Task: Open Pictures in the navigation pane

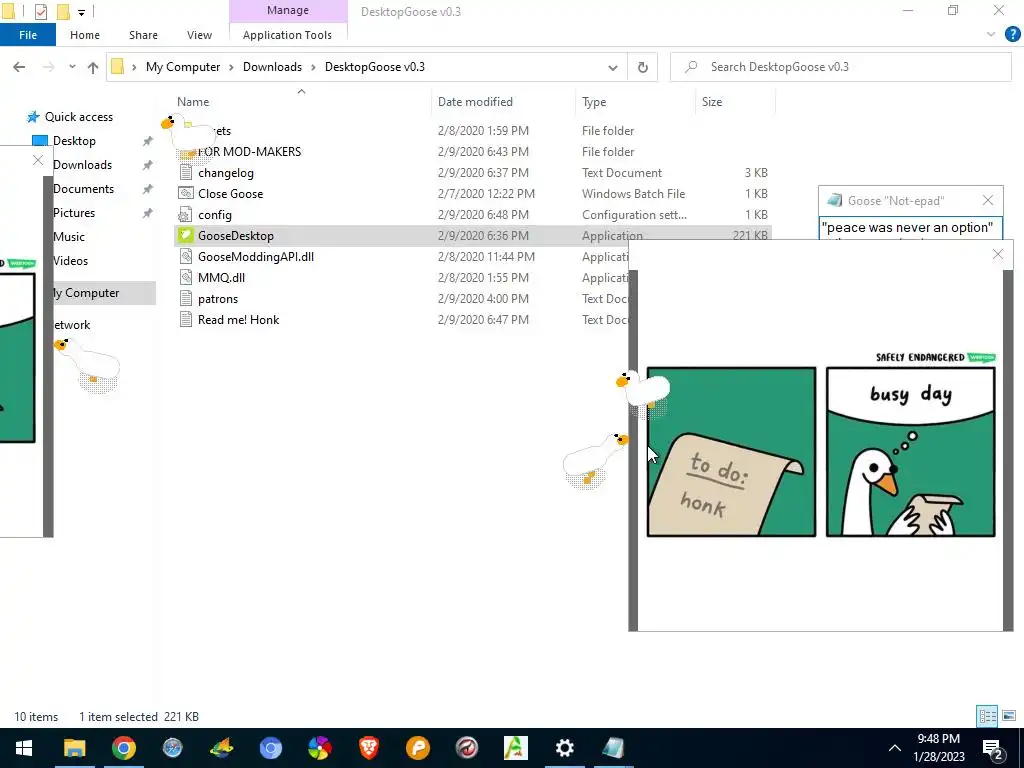Action: click(x=74, y=213)
